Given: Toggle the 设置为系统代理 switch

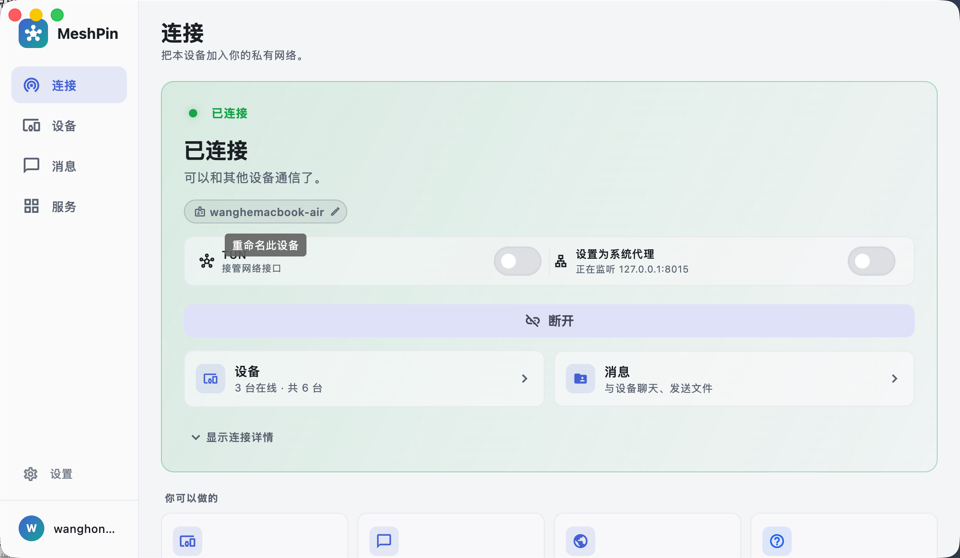Looking at the screenshot, I should [x=871, y=261].
